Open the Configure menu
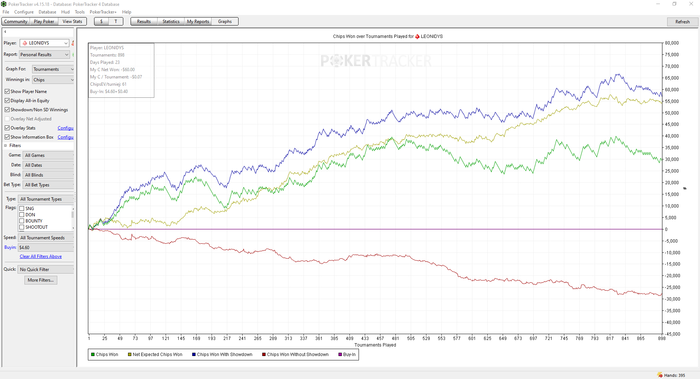 click(x=24, y=12)
